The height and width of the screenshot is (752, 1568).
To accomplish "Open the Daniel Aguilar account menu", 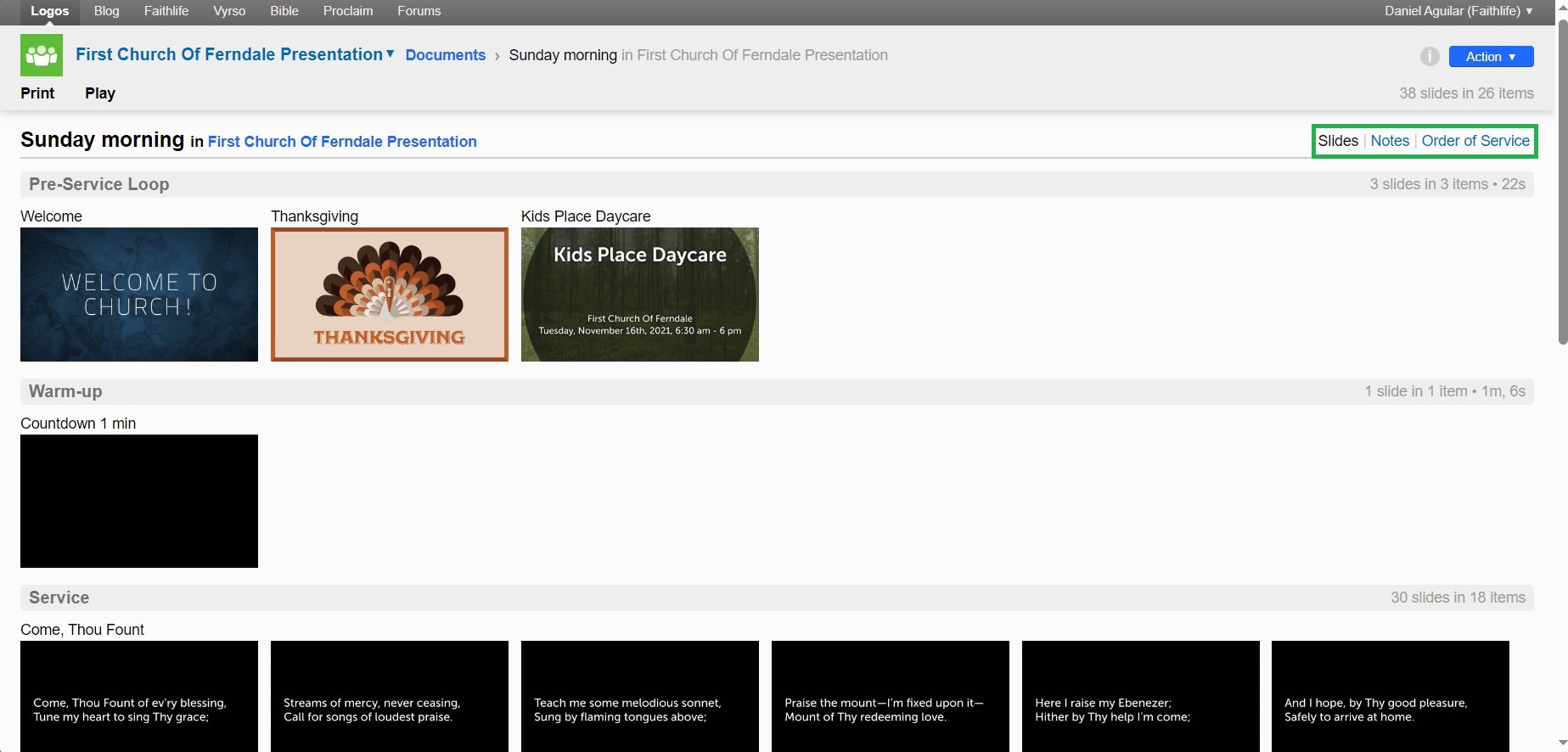I will [x=1458, y=11].
